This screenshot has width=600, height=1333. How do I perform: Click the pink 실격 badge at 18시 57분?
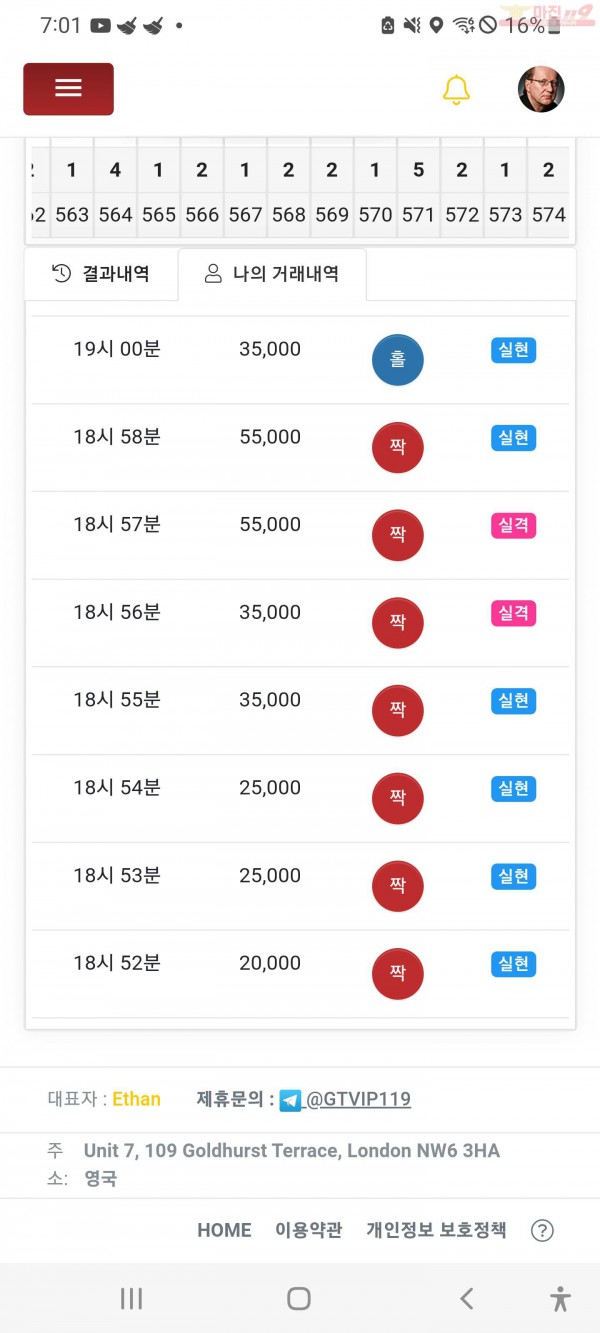tap(513, 525)
